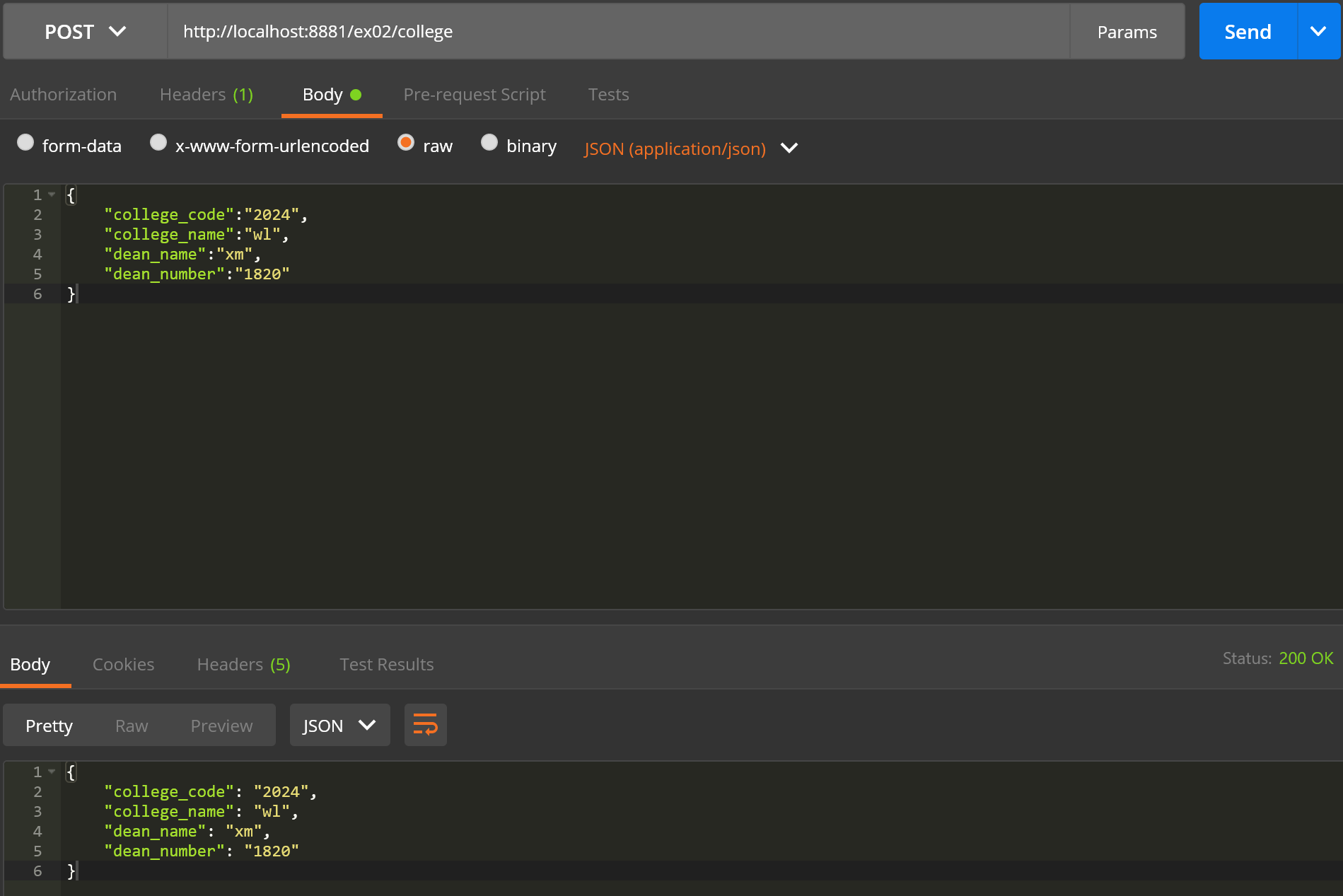This screenshot has width=1343, height=896.
Task: Click request line "dean_number":"1820"
Action: (197, 274)
